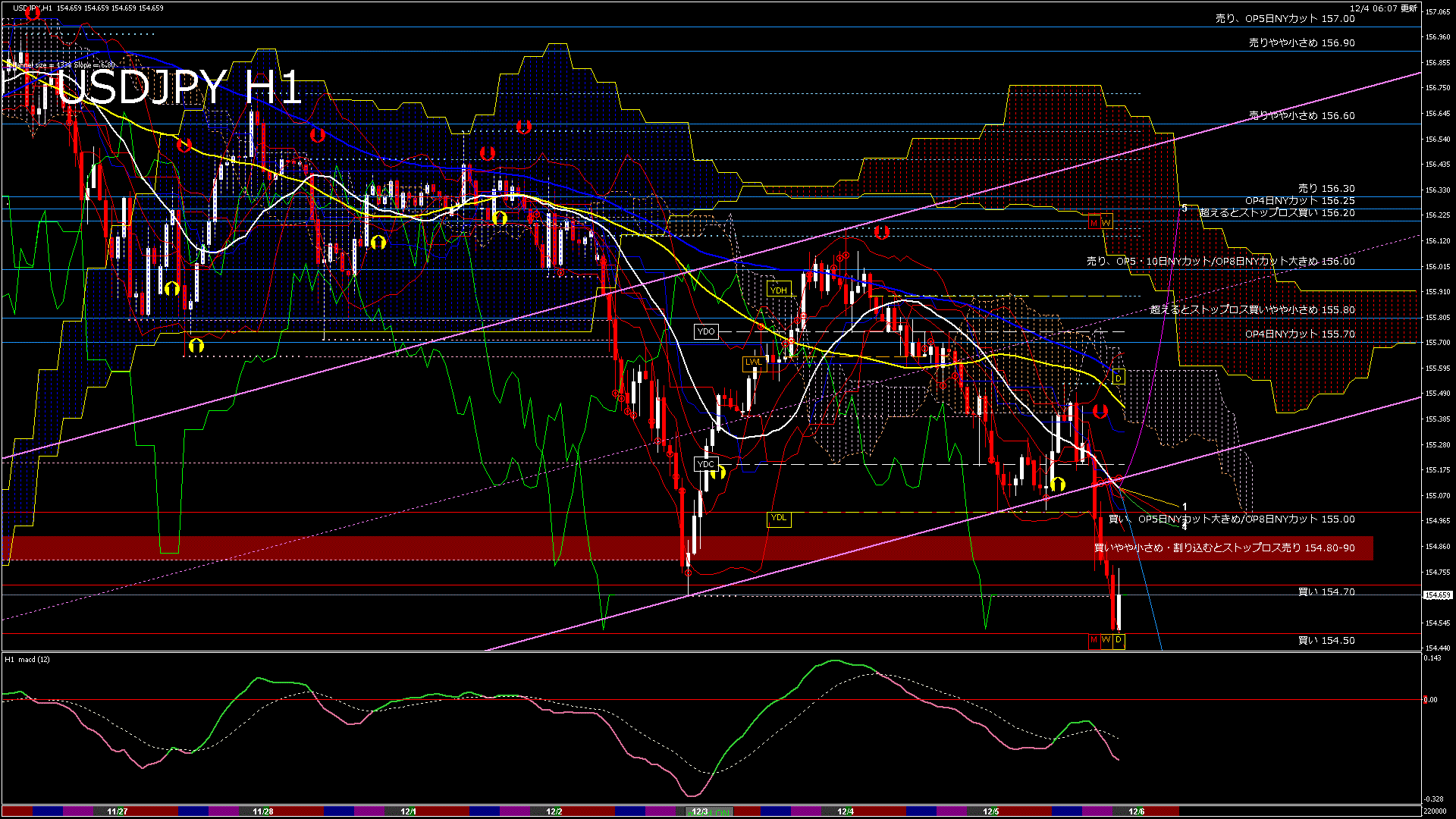Screen dimensions: 1456x819
Task: Select the yellow D timeframe marker box
Action: pos(1119,641)
